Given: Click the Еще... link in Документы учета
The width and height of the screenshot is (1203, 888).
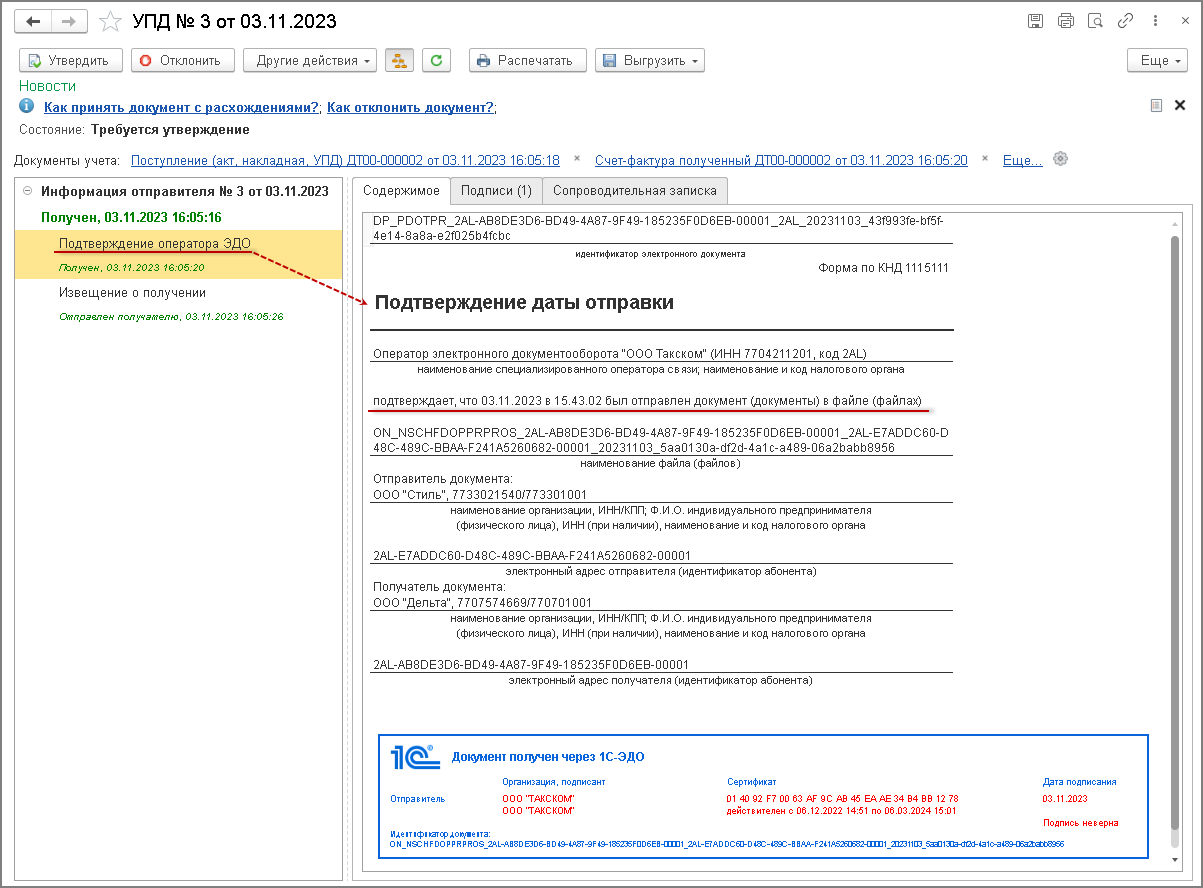Looking at the screenshot, I should (x=1022, y=160).
